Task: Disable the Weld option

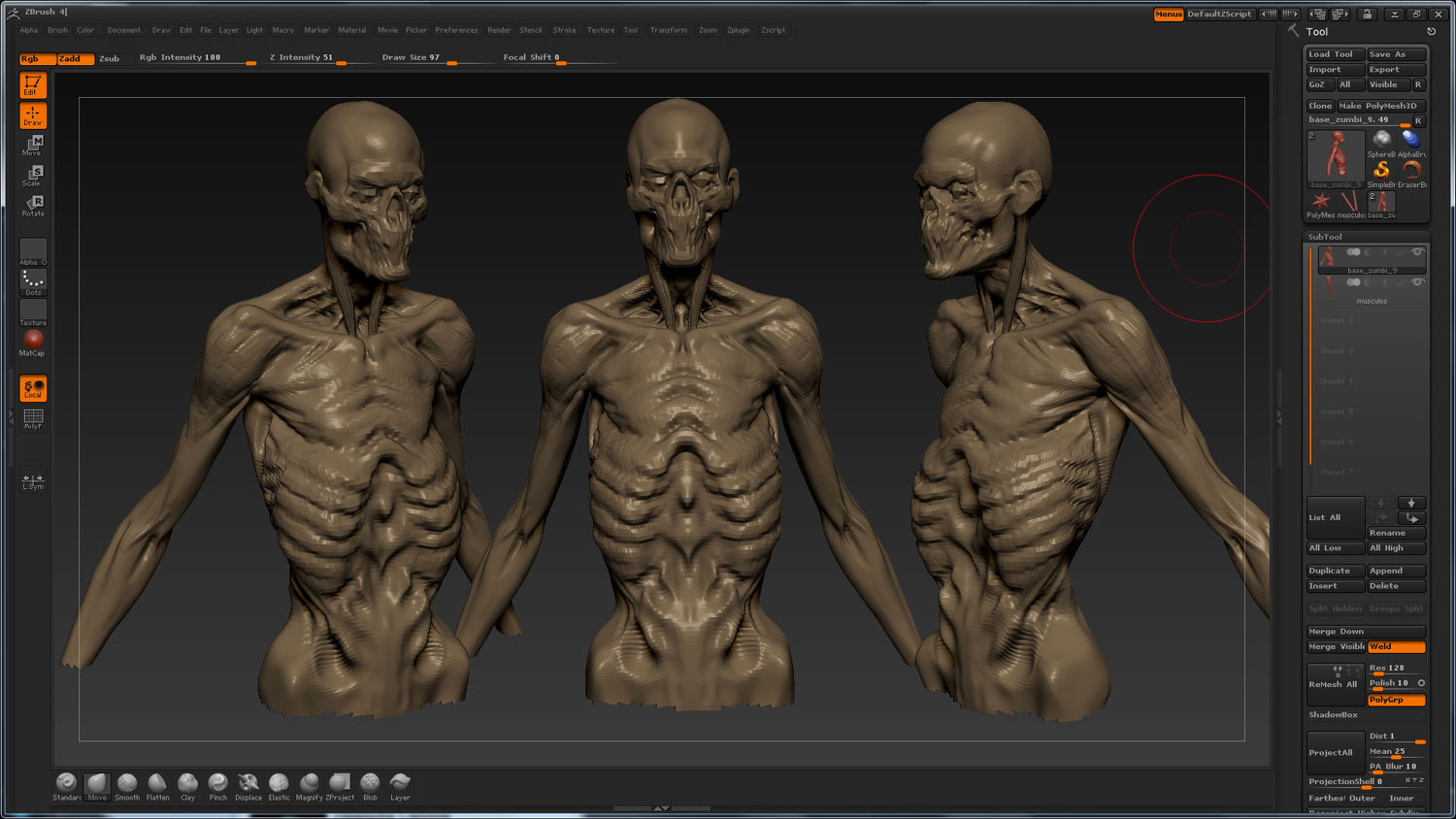Action: pos(1396,647)
